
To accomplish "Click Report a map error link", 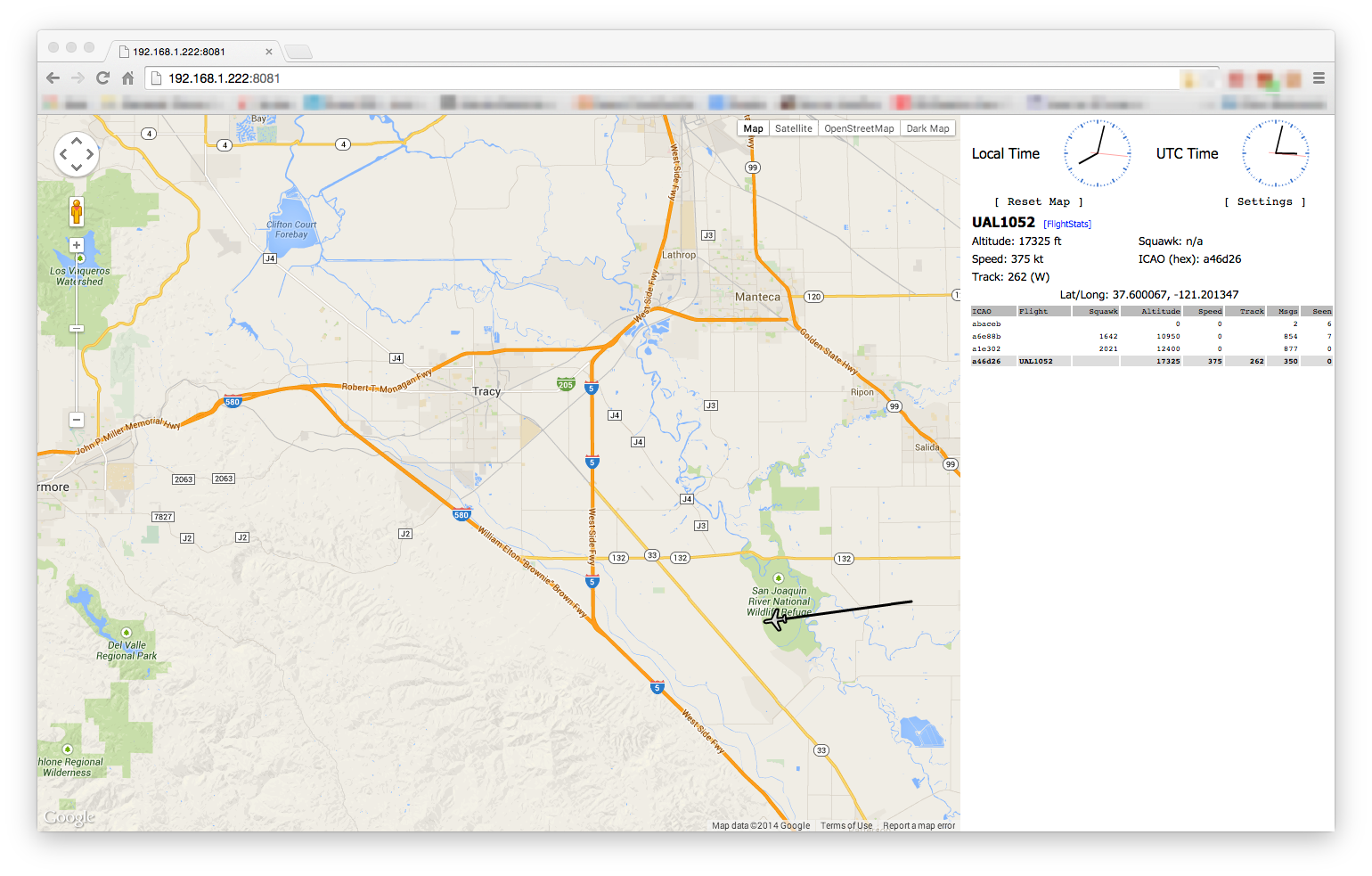I will click(x=919, y=826).
